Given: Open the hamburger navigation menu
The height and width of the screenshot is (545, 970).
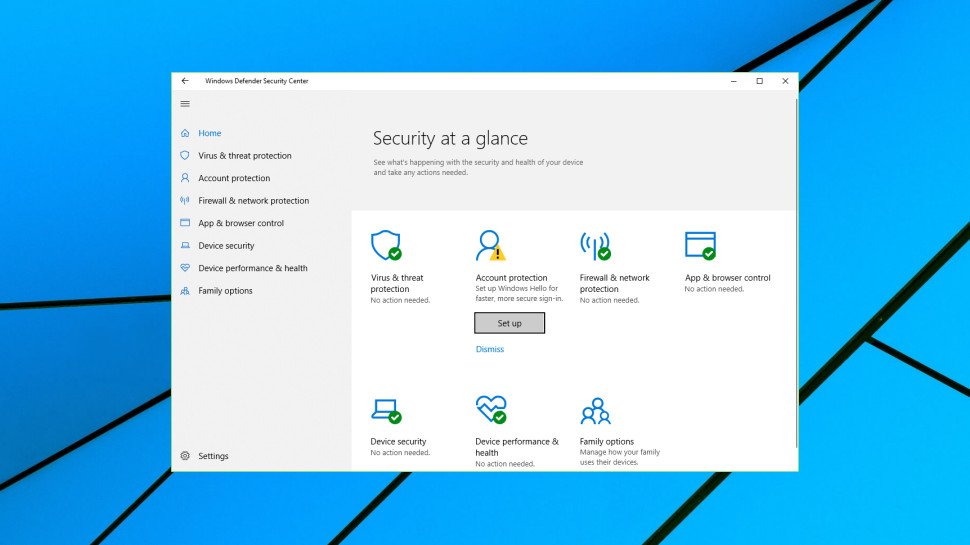Looking at the screenshot, I should tap(185, 104).
